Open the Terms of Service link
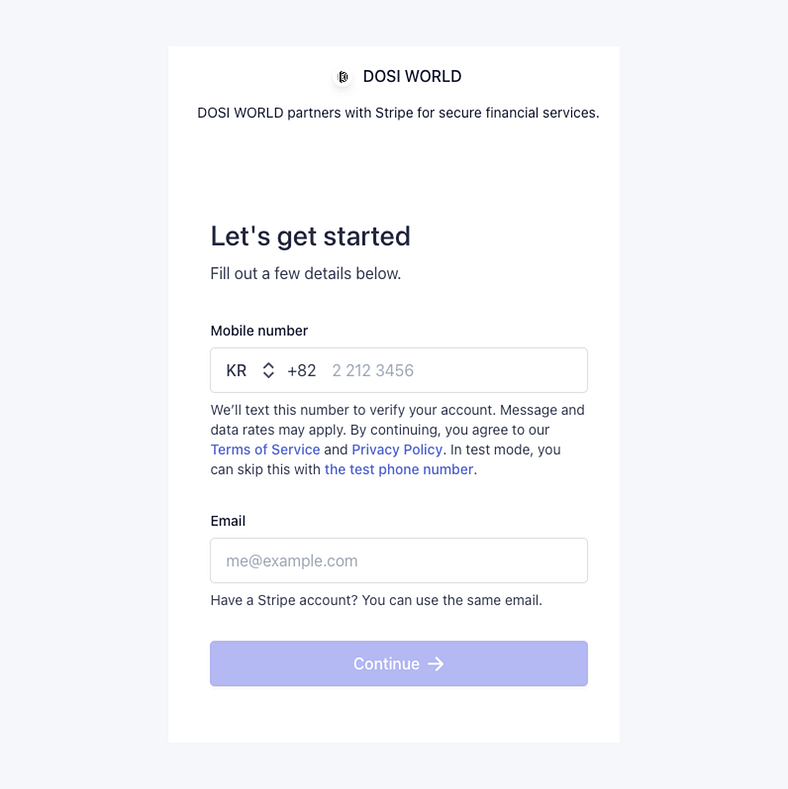Screen dimensions: 788x789 (265, 450)
